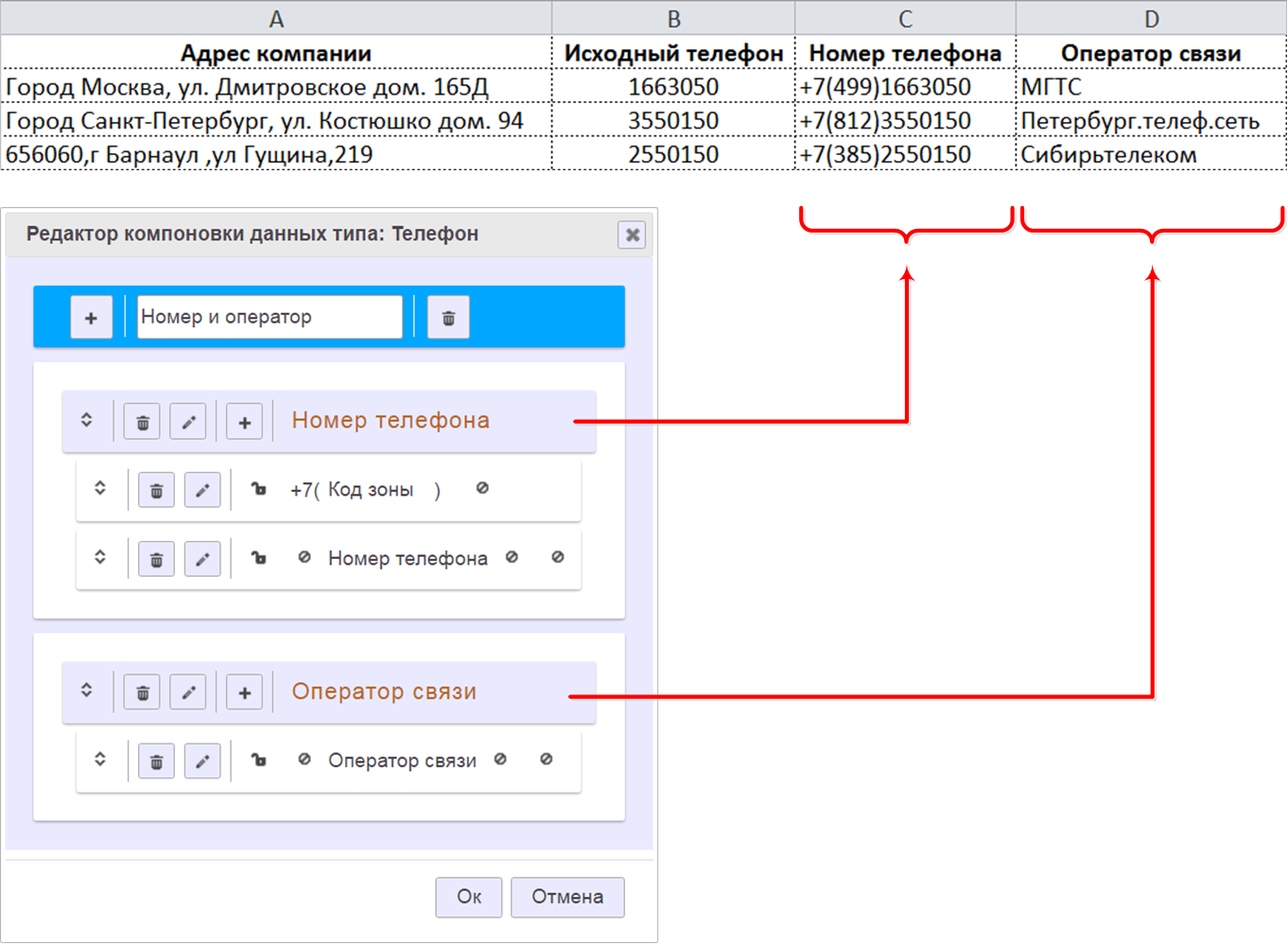1288x944 pixels.
Task: Click the 'Номер телефона' spreadsheet header cell
Action: click(x=905, y=54)
